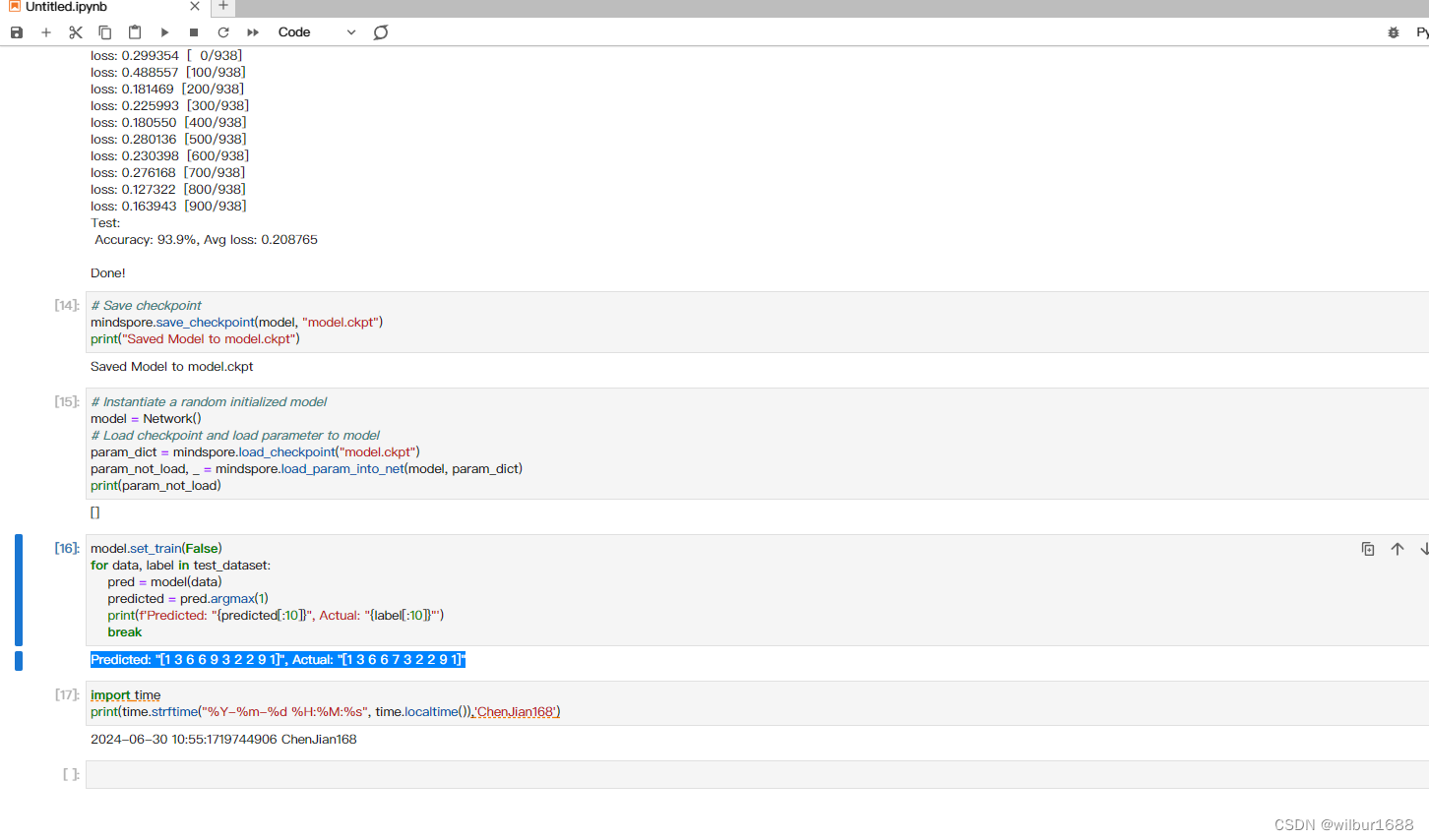This screenshot has width=1429, height=840.
Task: Select cell 14 save checkpoint code
Action: (757, 322)
